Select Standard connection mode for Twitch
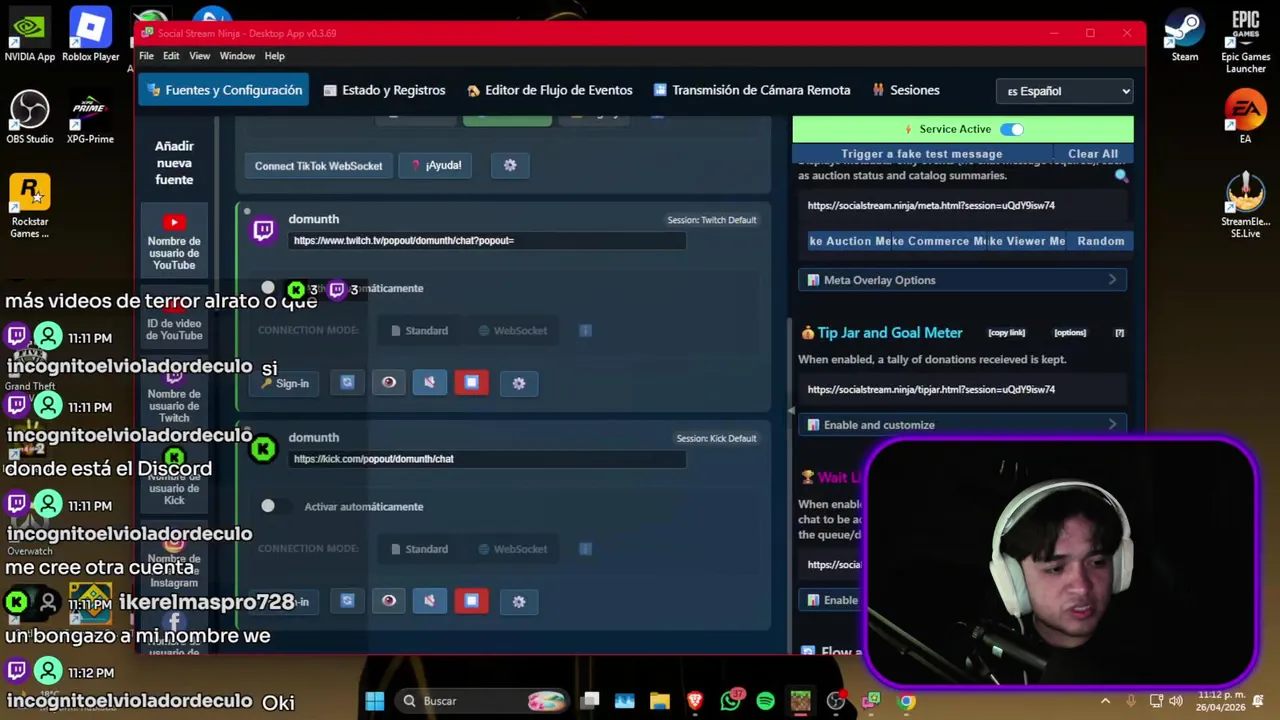The height and width of the screenshot is (720, 1280). pos(419,330)
